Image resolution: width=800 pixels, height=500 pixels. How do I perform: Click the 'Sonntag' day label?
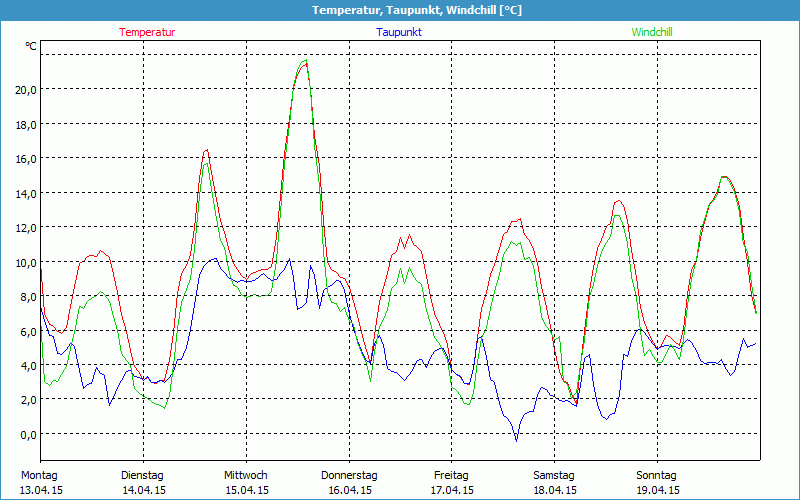click(x=656, y=476)
